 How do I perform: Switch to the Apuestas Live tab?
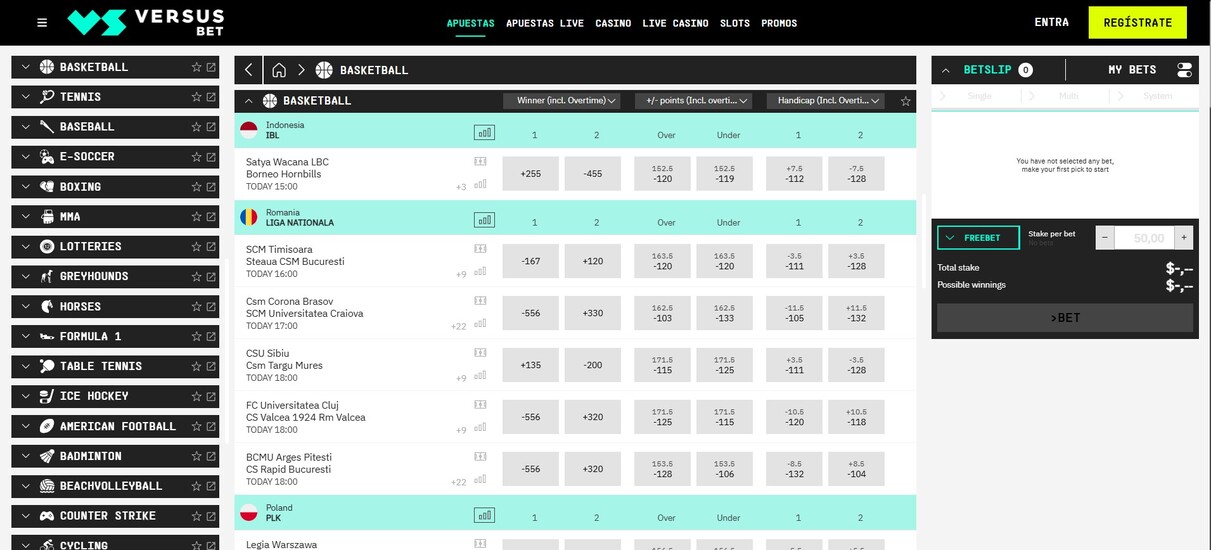[544, 23]
